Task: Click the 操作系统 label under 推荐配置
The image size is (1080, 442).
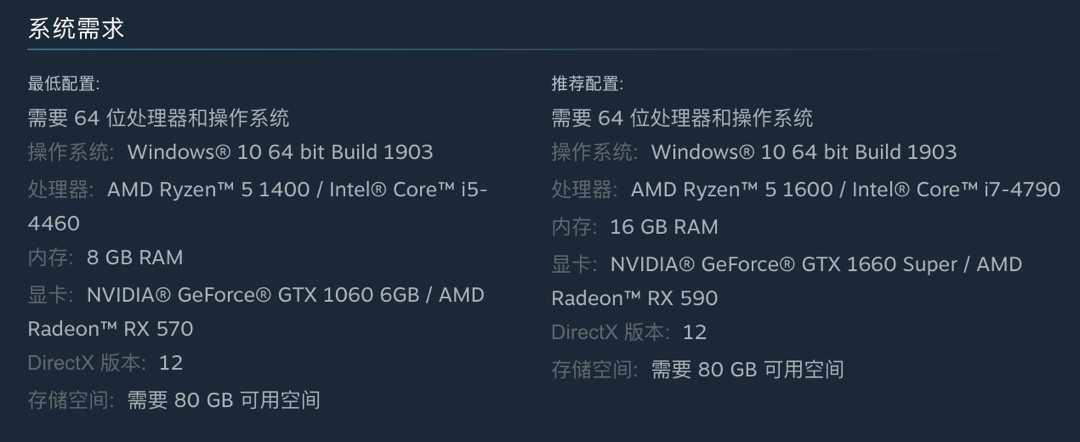Action: pos(594,152)
